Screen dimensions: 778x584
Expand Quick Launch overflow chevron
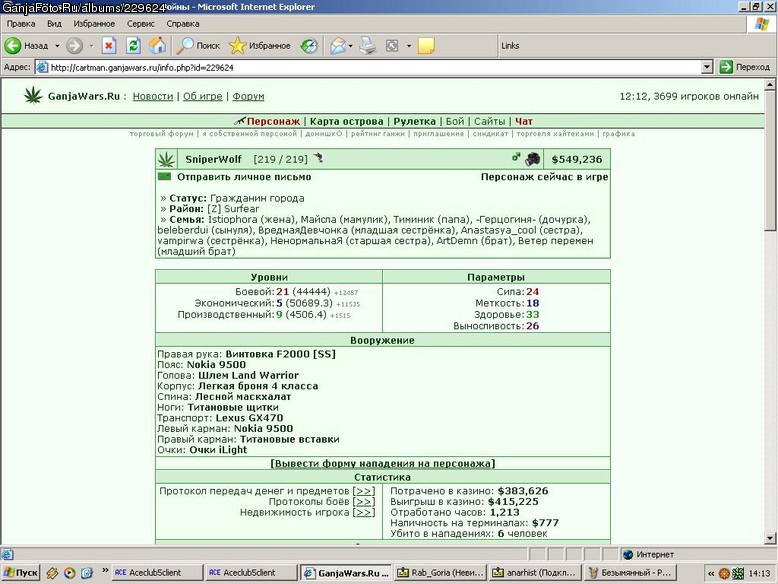[105, 570]
